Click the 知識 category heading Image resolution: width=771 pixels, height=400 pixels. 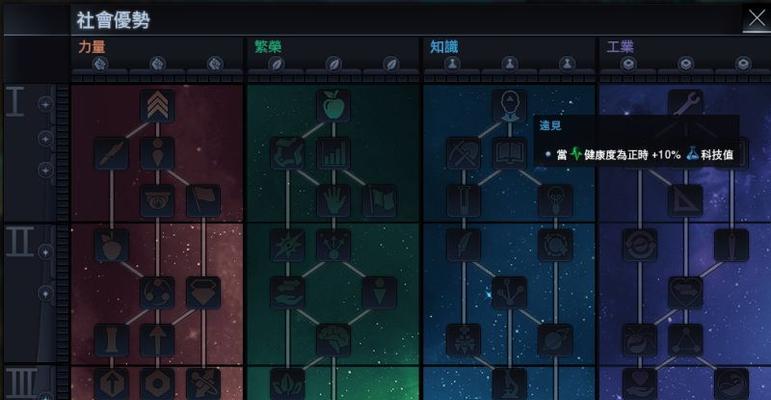[x=444, y=47]
